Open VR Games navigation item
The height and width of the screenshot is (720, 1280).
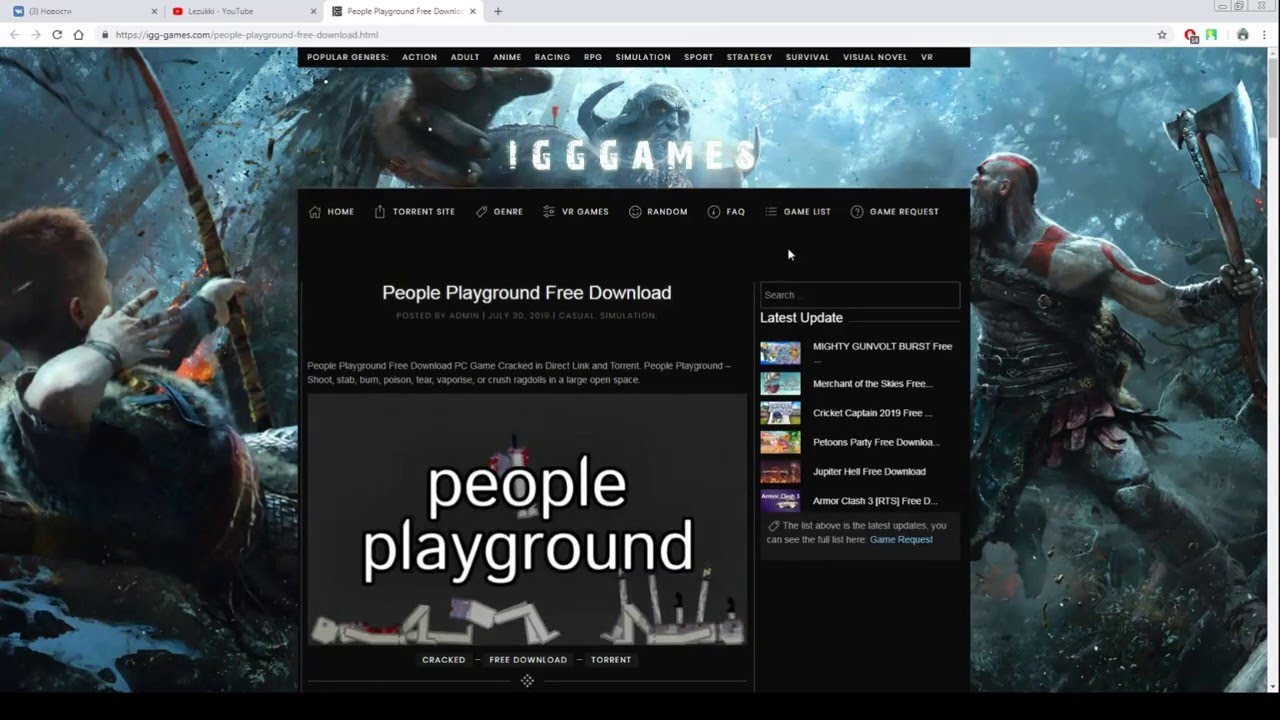tap(585, 212)
